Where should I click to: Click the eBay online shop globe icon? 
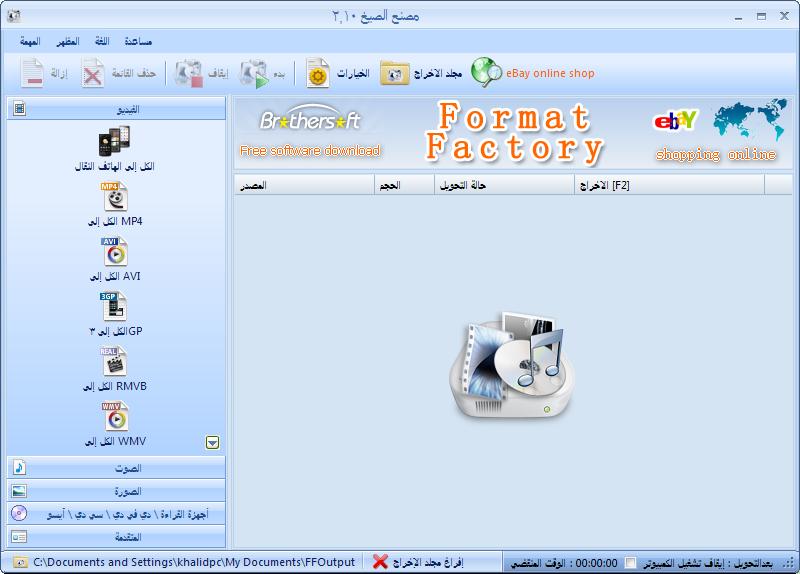click(x=486, y=72)
